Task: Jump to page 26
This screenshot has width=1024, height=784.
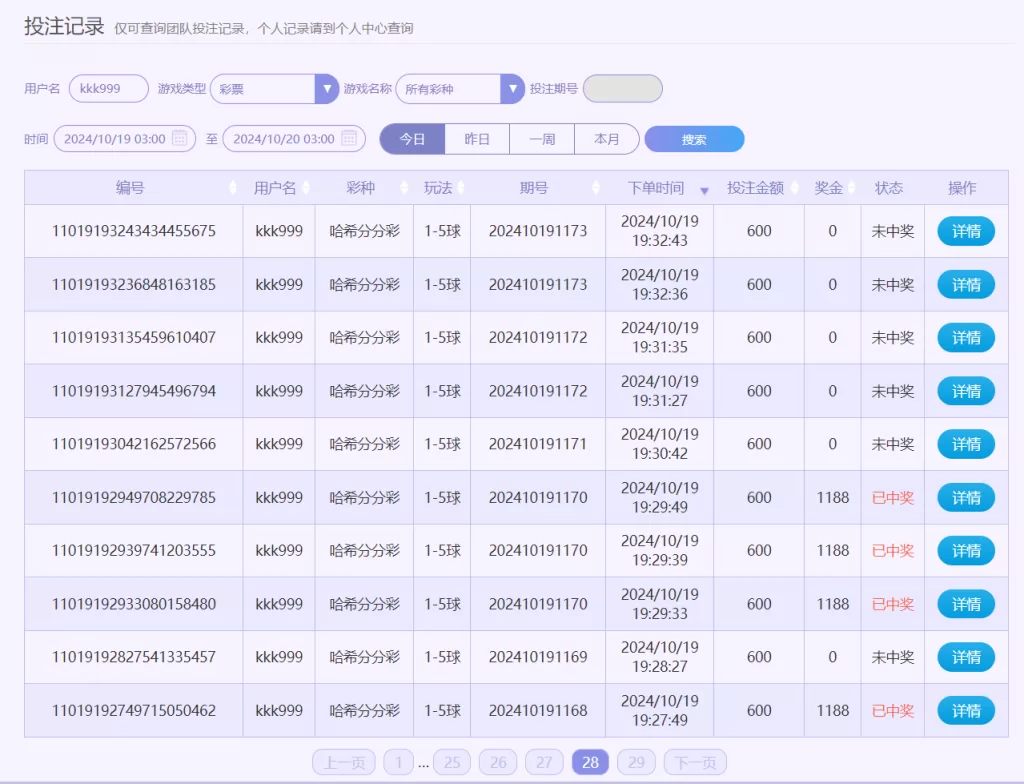Action: click(498, 762)
